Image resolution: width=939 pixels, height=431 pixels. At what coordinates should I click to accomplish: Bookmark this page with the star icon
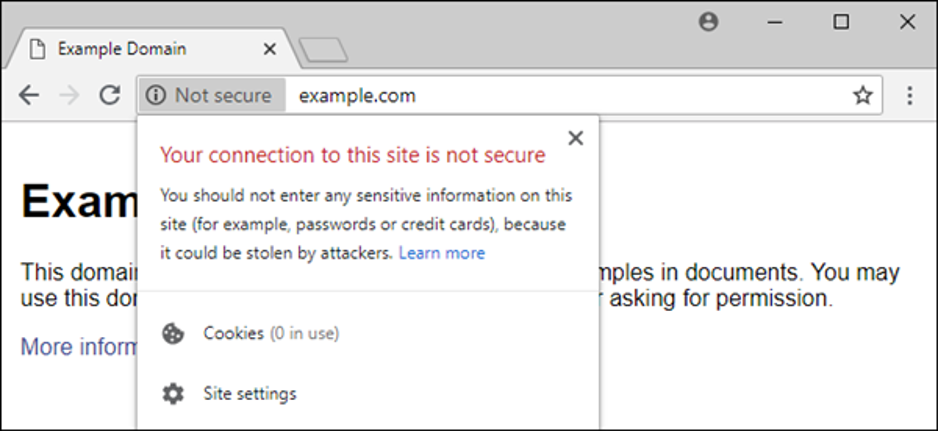[x=862, y=95]
